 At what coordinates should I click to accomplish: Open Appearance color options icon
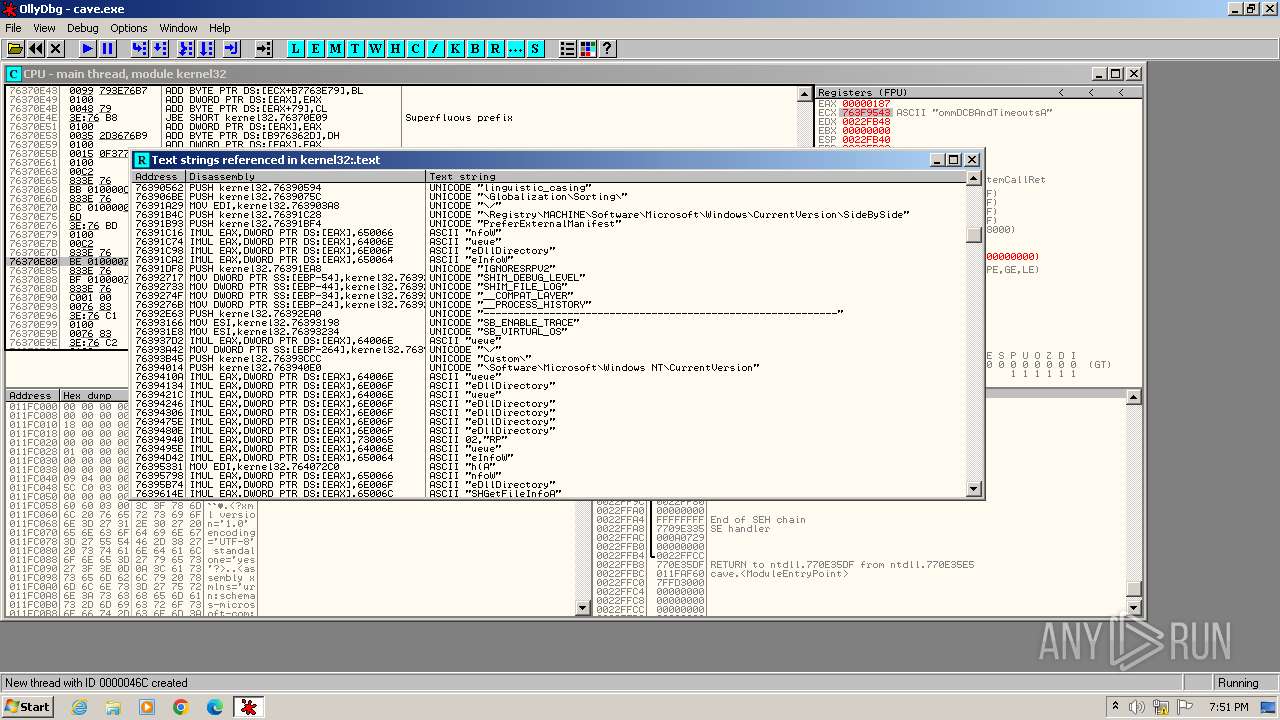587,48
